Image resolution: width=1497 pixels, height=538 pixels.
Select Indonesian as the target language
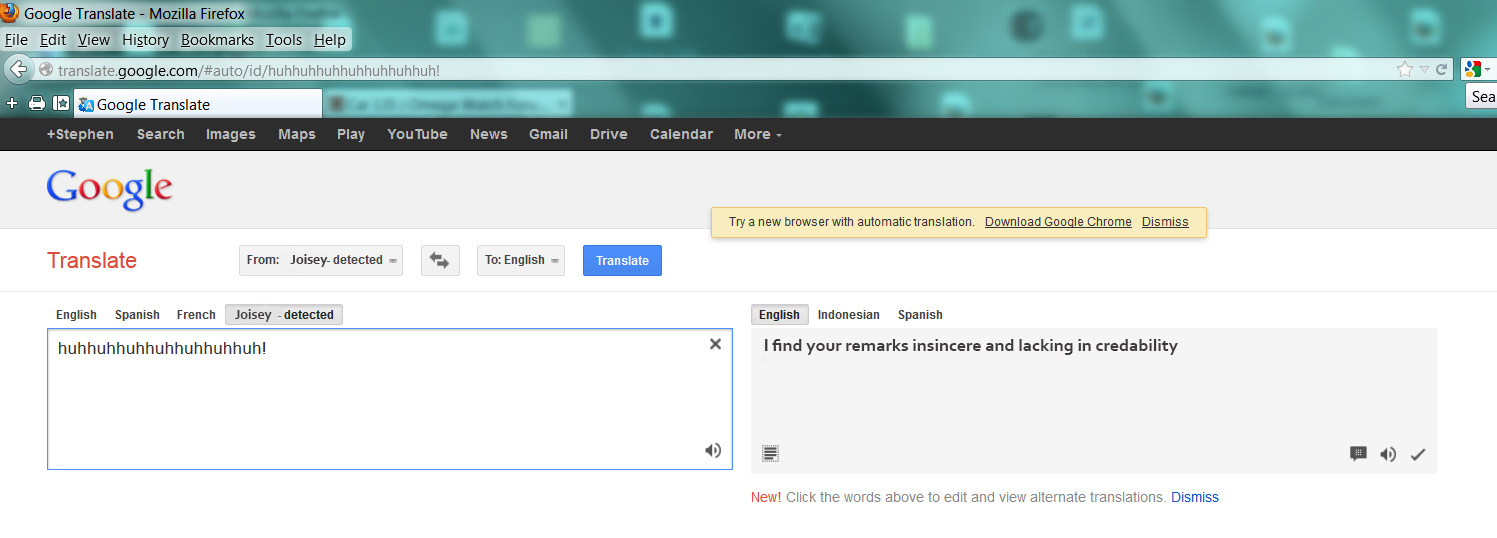[x=848, y=315]
